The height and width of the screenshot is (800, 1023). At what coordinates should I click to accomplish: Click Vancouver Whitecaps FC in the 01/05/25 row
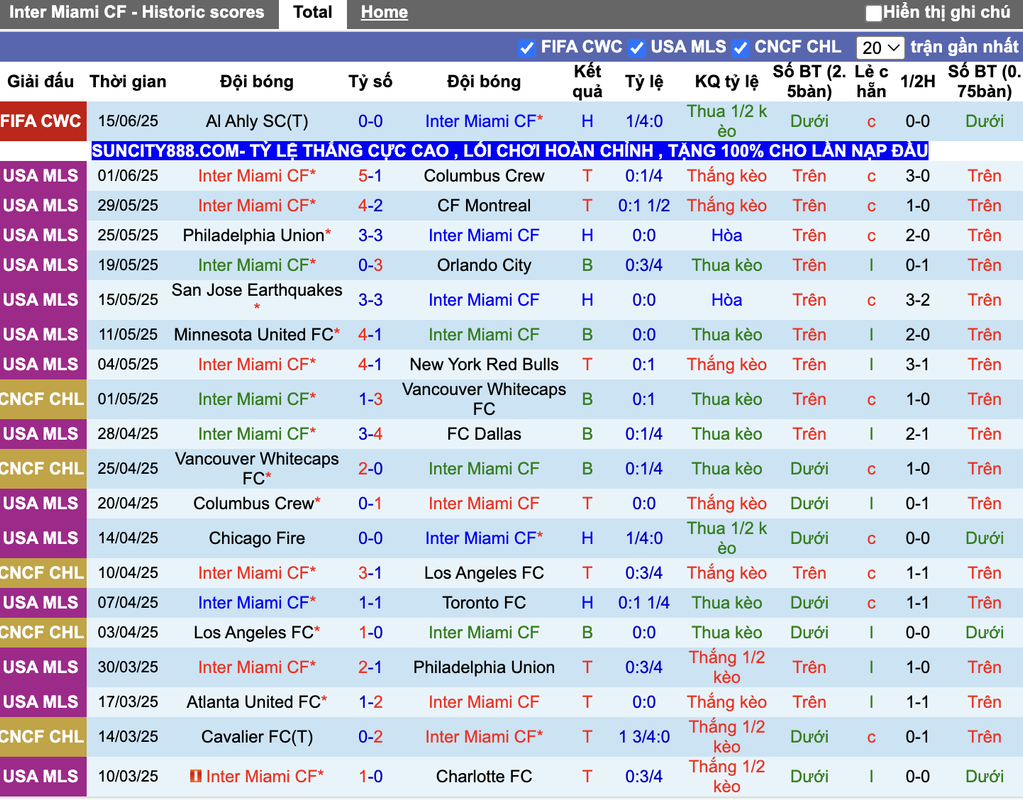483,399
